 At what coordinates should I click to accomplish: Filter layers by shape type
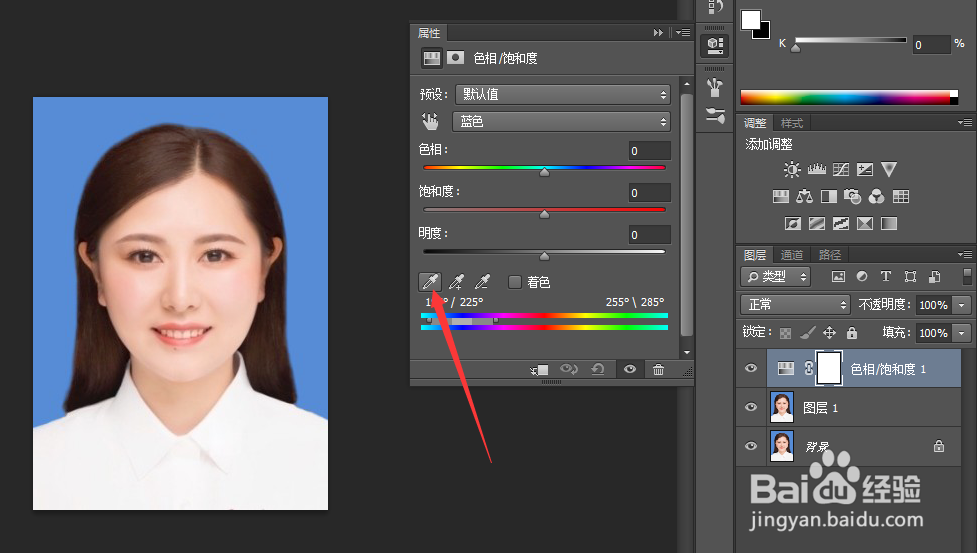click(910, 276)
